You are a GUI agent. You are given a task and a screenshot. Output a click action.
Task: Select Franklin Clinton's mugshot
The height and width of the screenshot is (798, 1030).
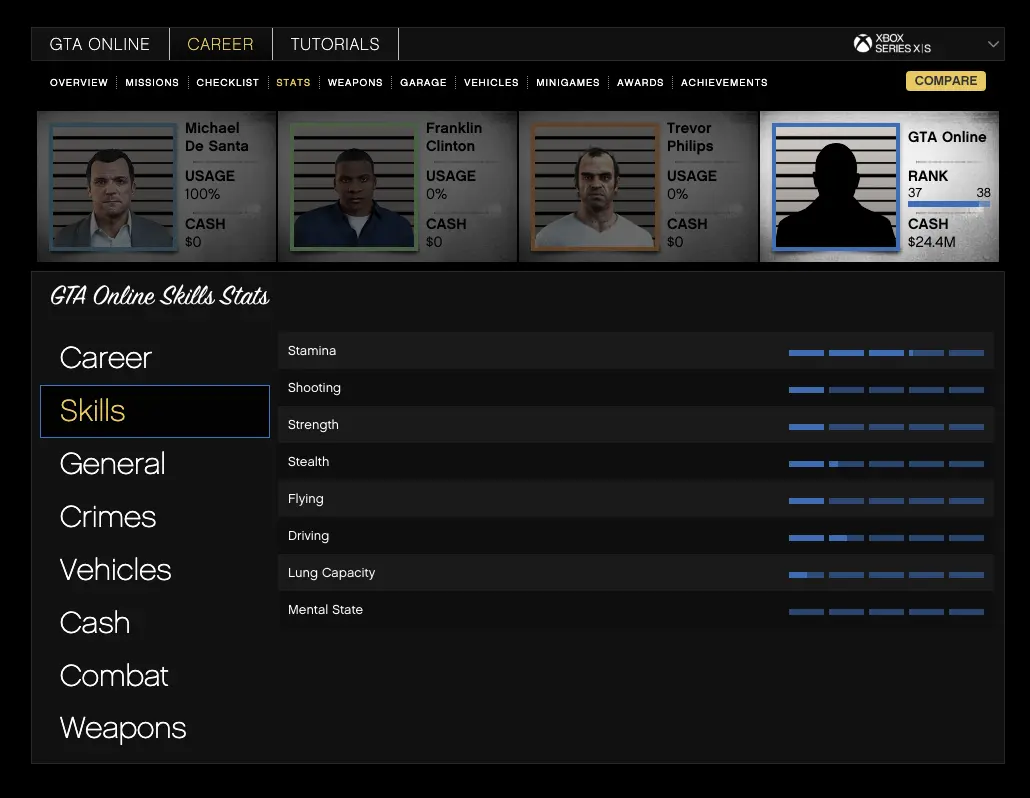(352, 187)
